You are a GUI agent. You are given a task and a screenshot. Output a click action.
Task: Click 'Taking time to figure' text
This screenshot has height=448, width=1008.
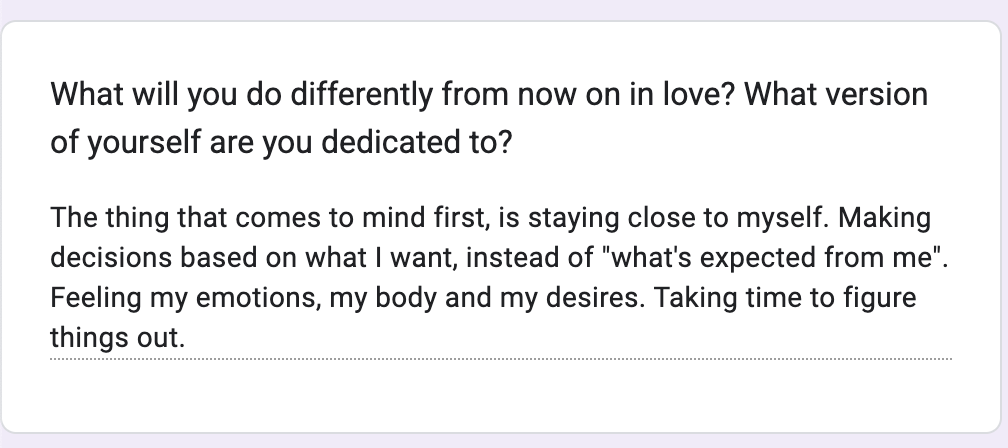(811, 298)
